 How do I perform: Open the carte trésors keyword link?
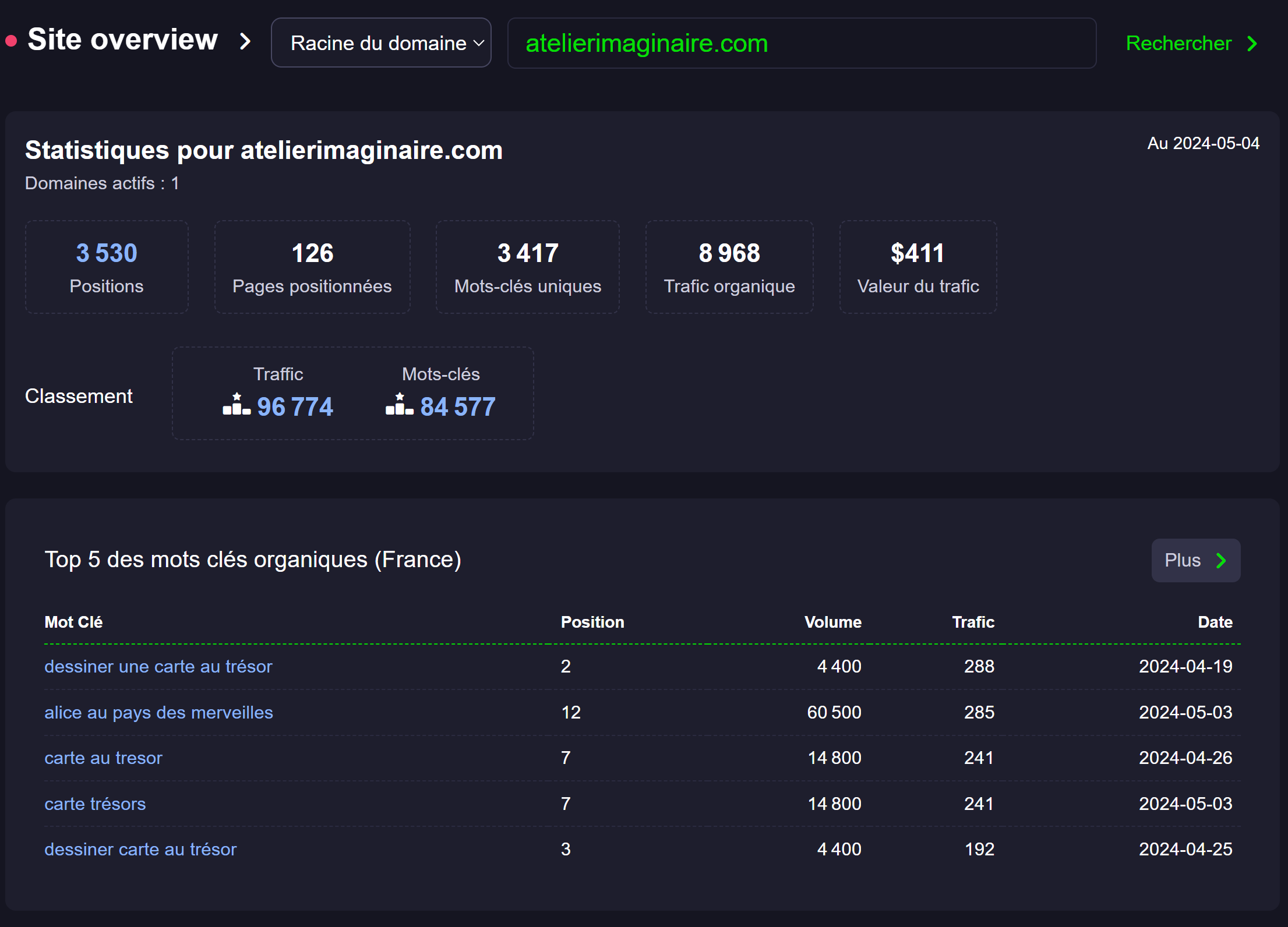(95, 804)
